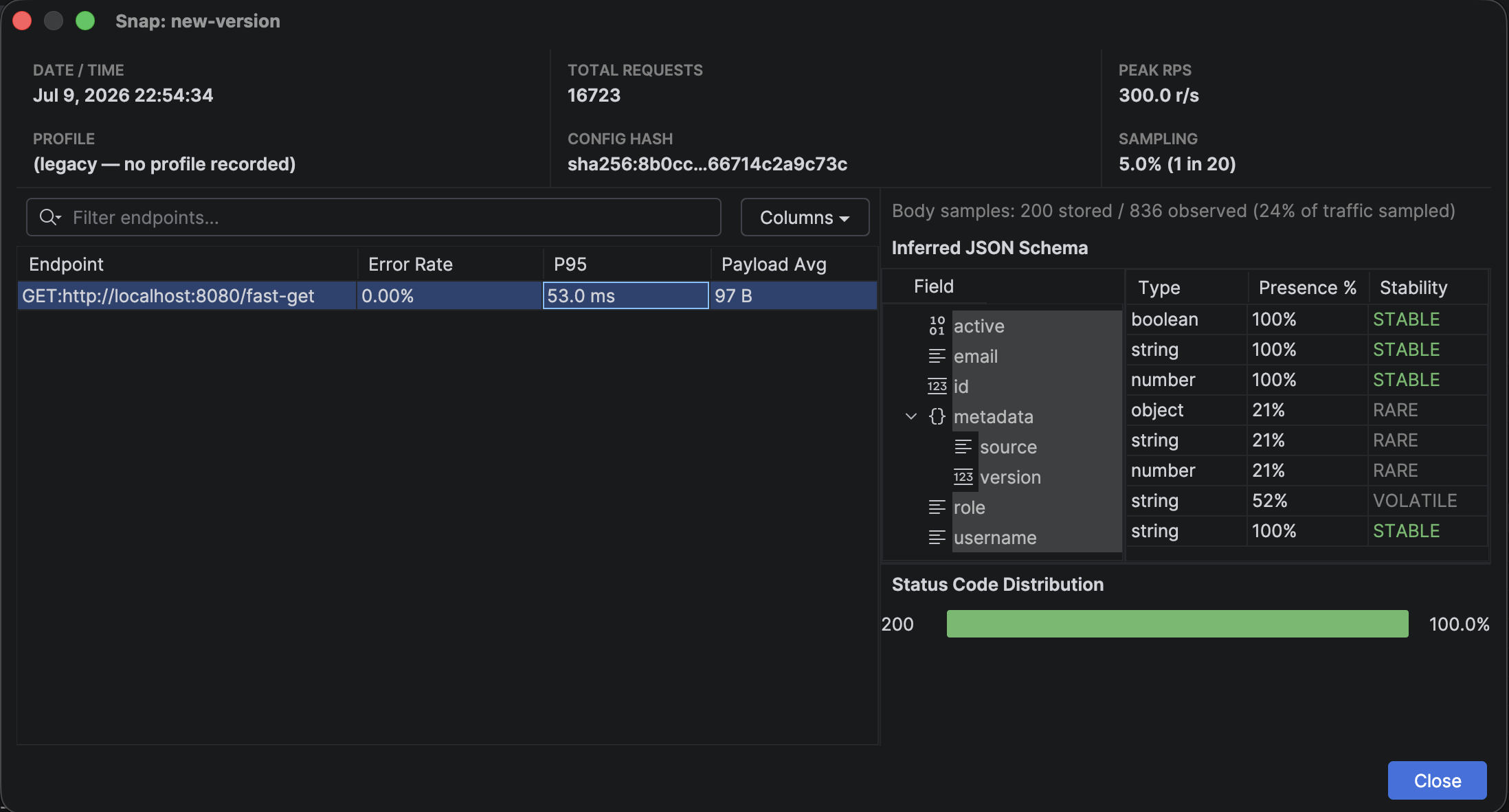The image size is (1509, 812).
Task: Select the source field under metadata
Action: pos(1050,447)
